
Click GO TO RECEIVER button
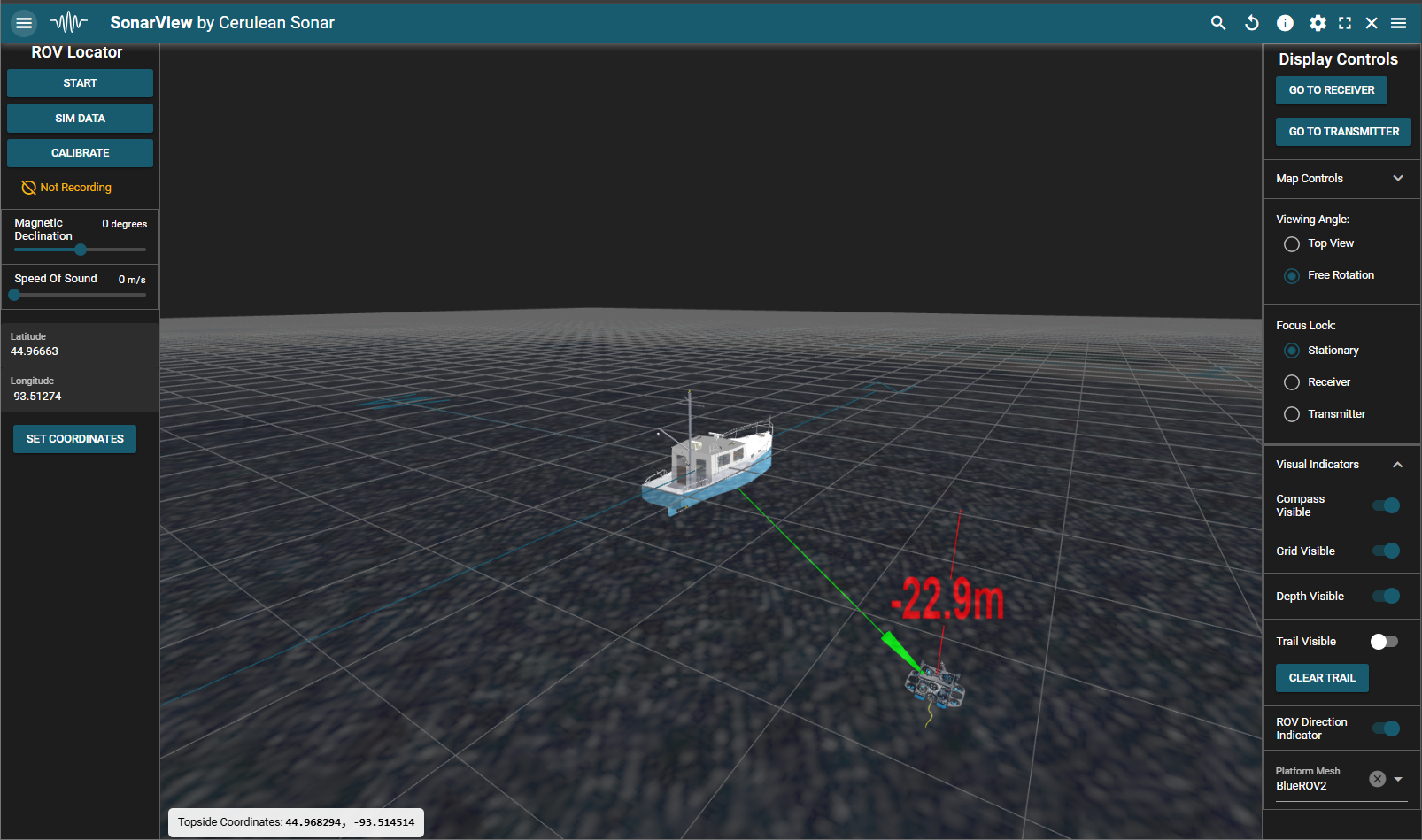[1332, 90]
